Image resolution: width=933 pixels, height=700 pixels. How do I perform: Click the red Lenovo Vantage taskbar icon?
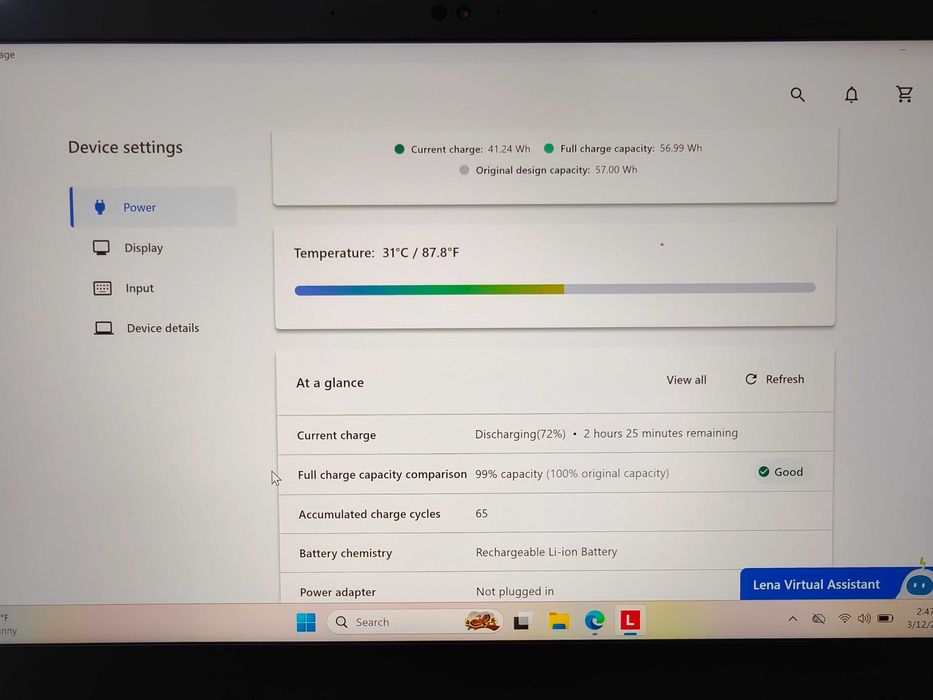click(x=630, y=620)
